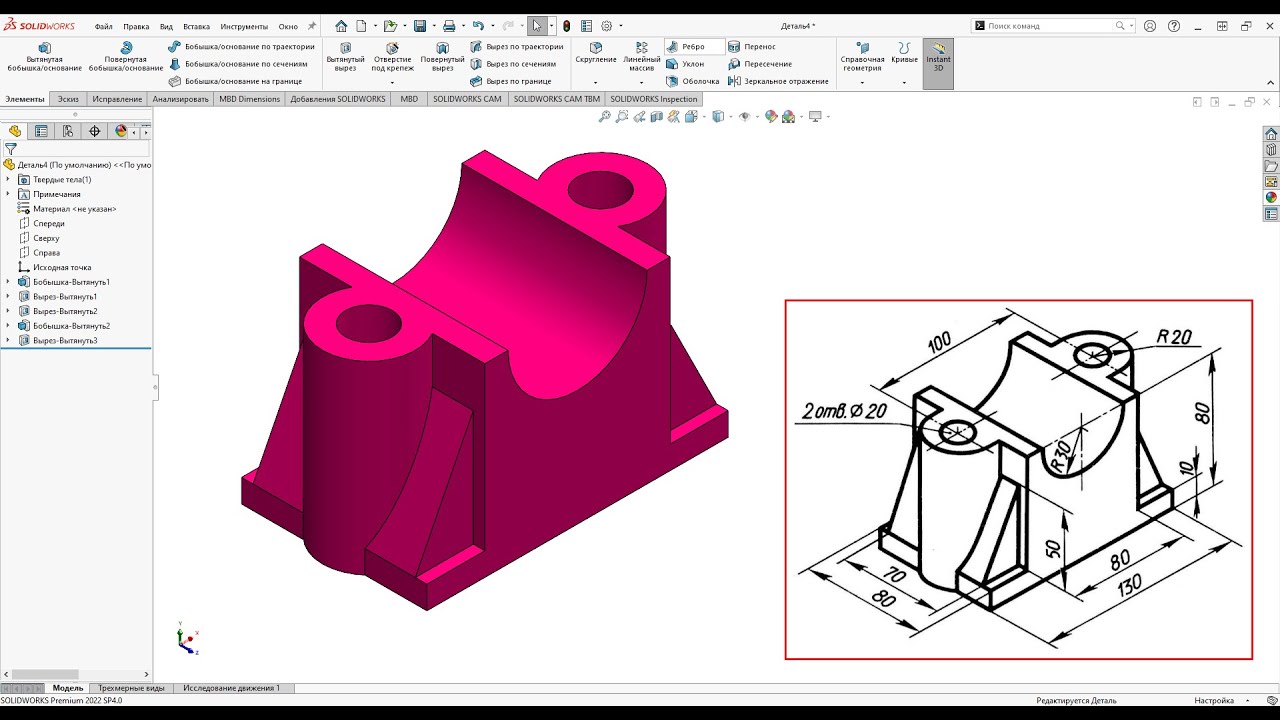Click the user account login button
The image size is (1280, 720).
point(1150,26)
